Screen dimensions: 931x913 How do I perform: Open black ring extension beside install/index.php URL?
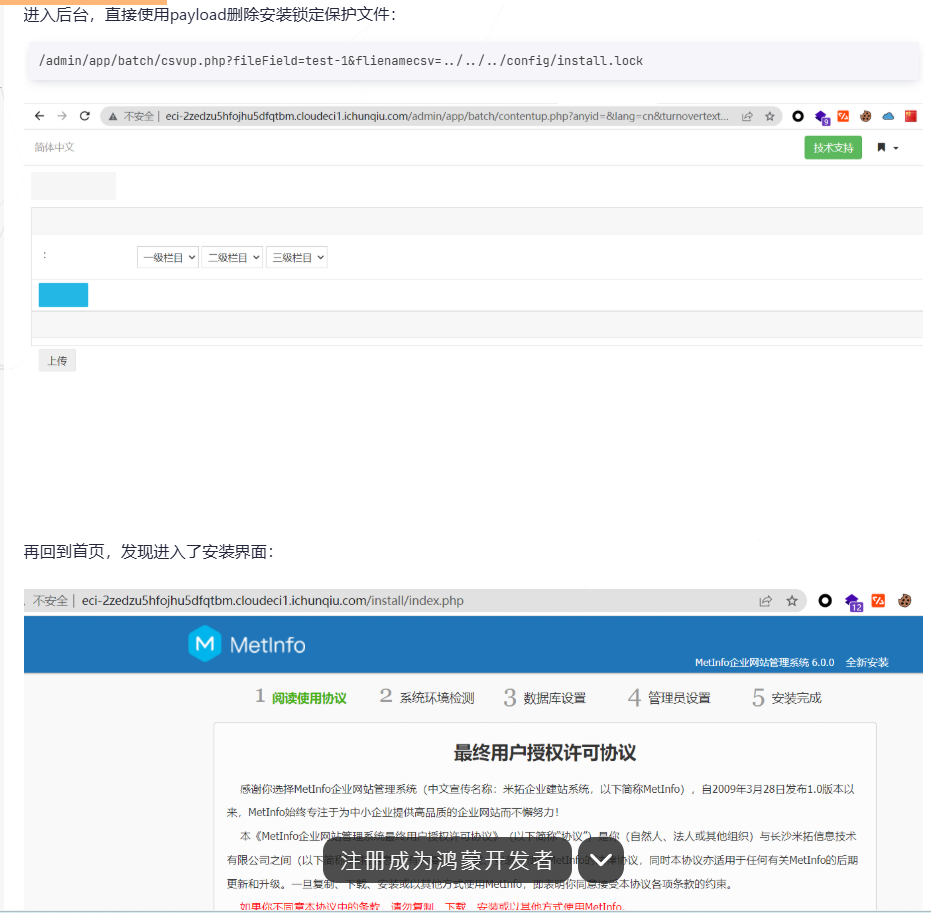point(825,601)
